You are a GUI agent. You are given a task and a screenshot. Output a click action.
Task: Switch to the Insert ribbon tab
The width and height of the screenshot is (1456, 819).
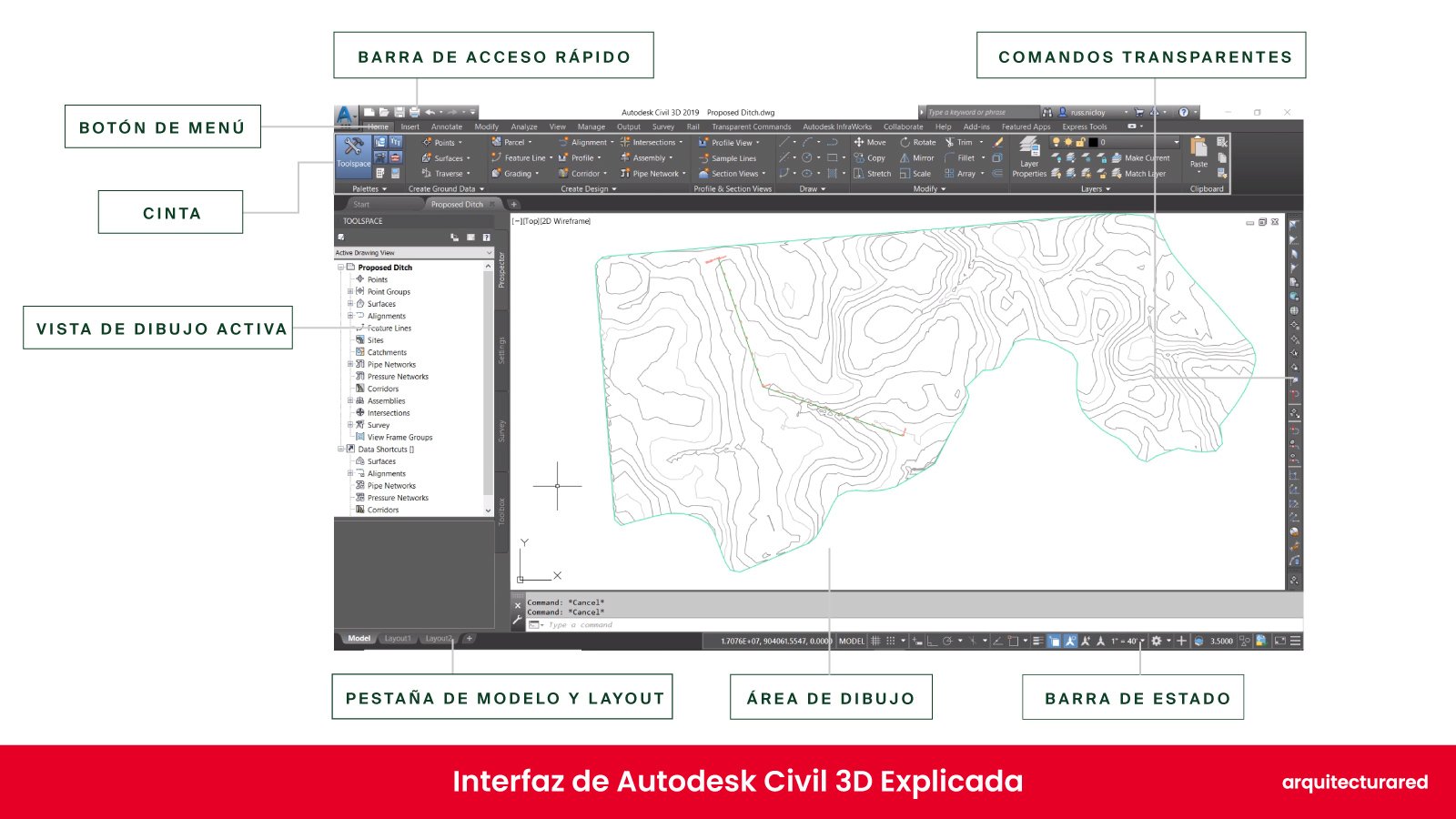point(410,126)
